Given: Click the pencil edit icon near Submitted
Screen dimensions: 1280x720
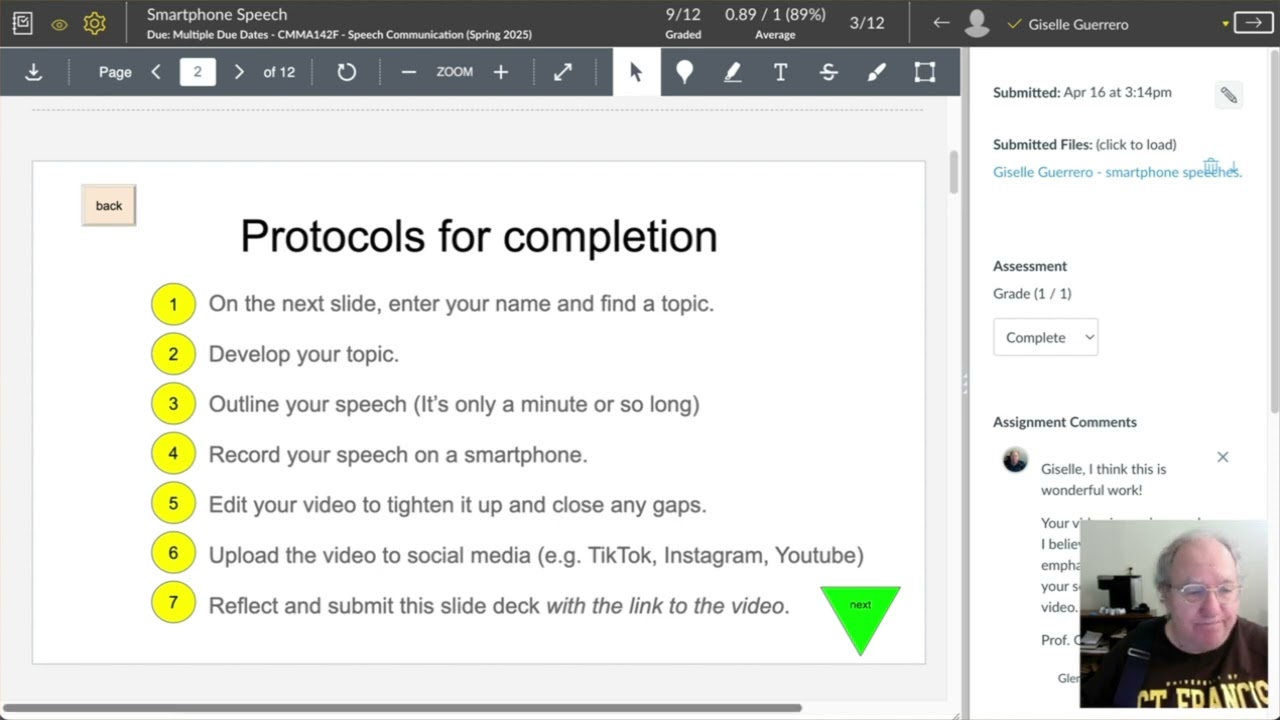Looking at the screenshot, I should pos(1229,95).
